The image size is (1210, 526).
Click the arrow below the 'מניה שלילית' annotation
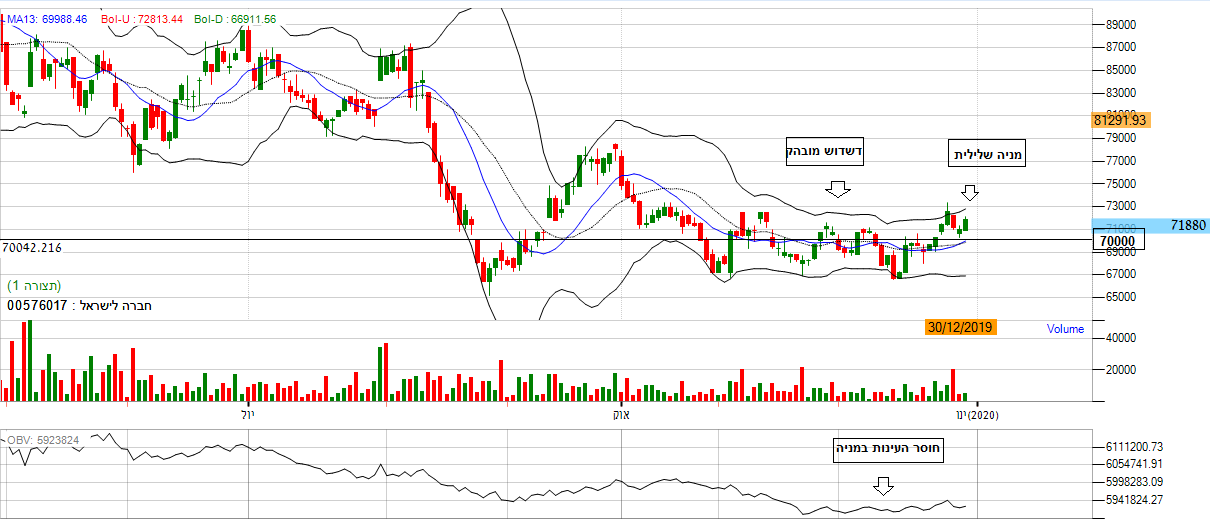(970, 192)
